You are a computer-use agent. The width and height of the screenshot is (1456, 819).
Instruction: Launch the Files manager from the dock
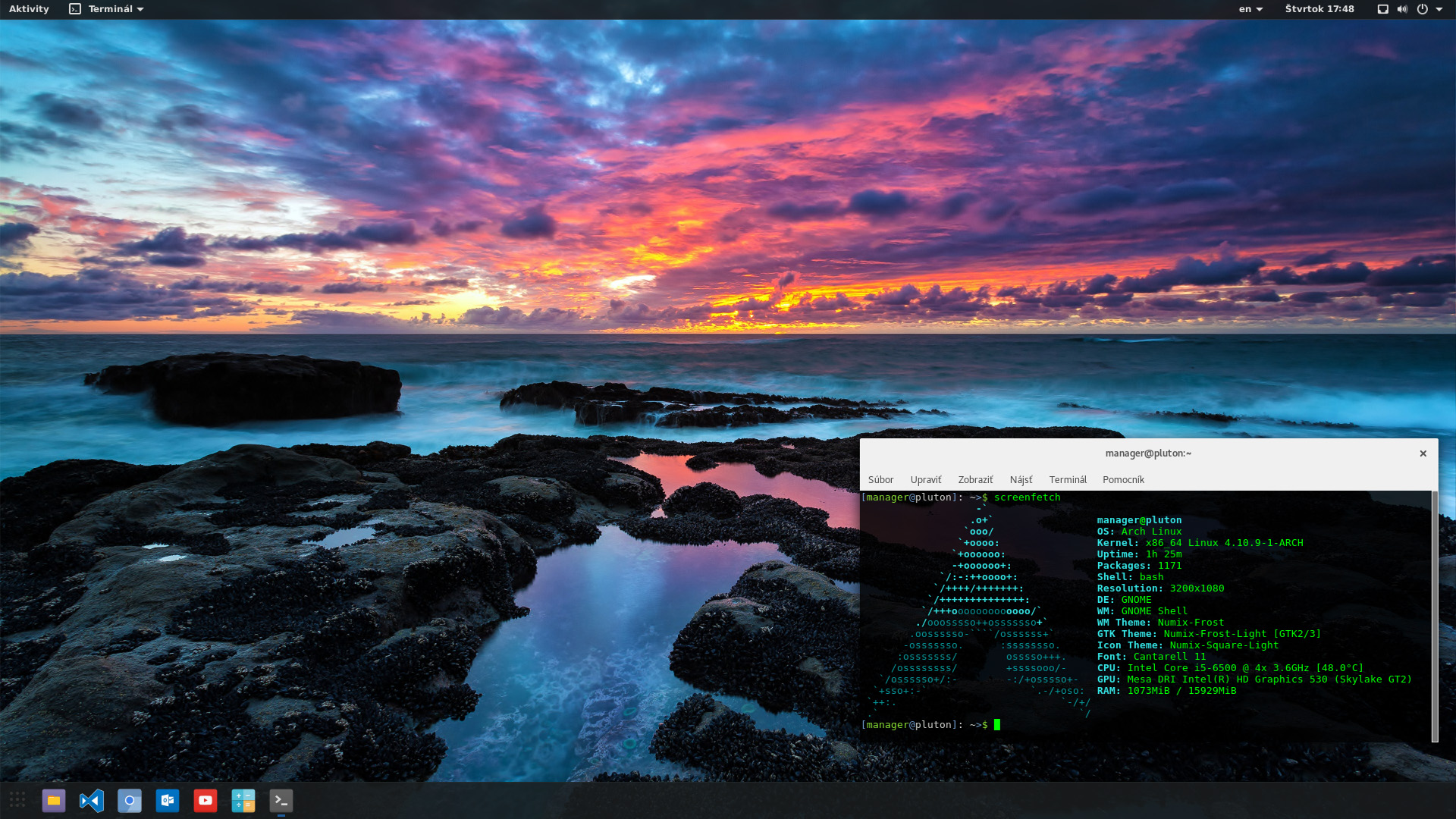[54, 800]
